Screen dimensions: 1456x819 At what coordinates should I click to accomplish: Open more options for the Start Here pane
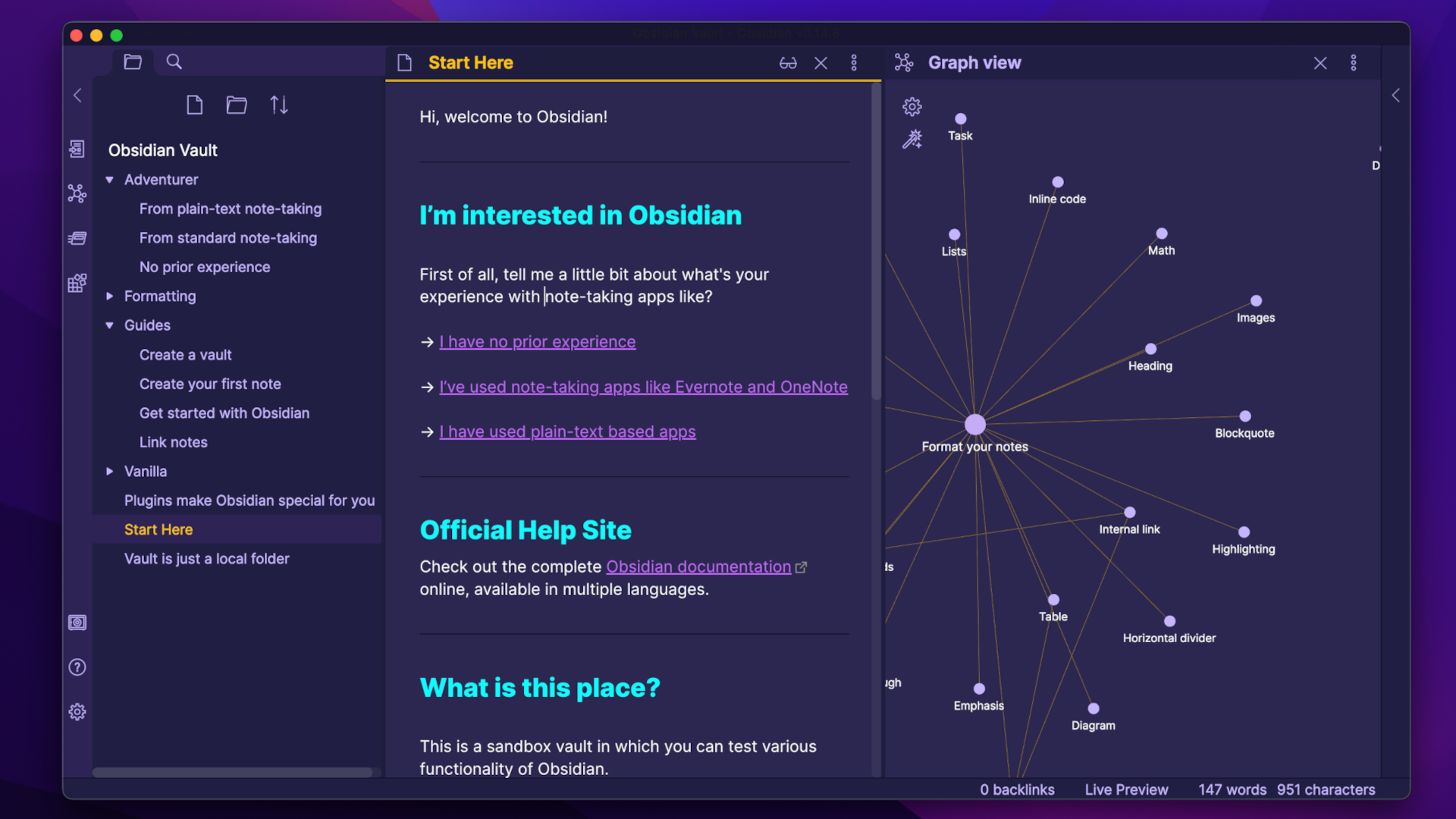click(855, 63)
